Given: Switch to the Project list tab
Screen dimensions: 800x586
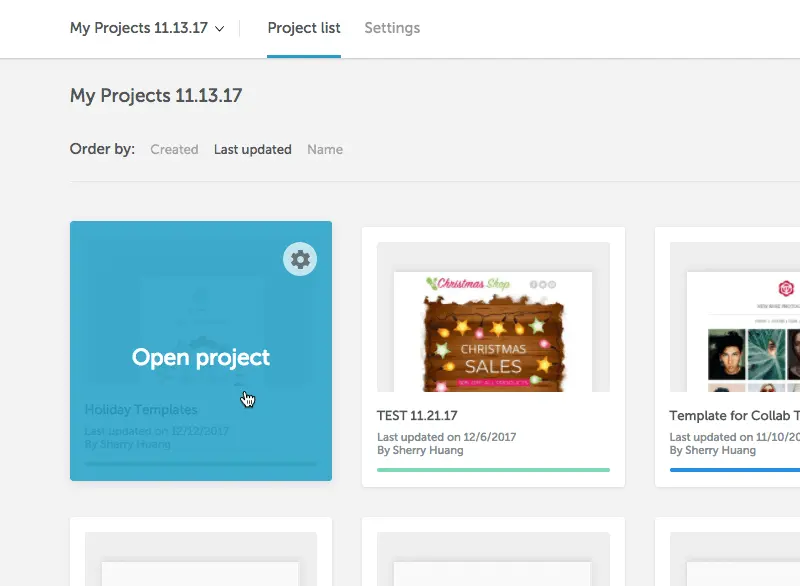Looking at the screenshot, I should [x=304, y=28].
